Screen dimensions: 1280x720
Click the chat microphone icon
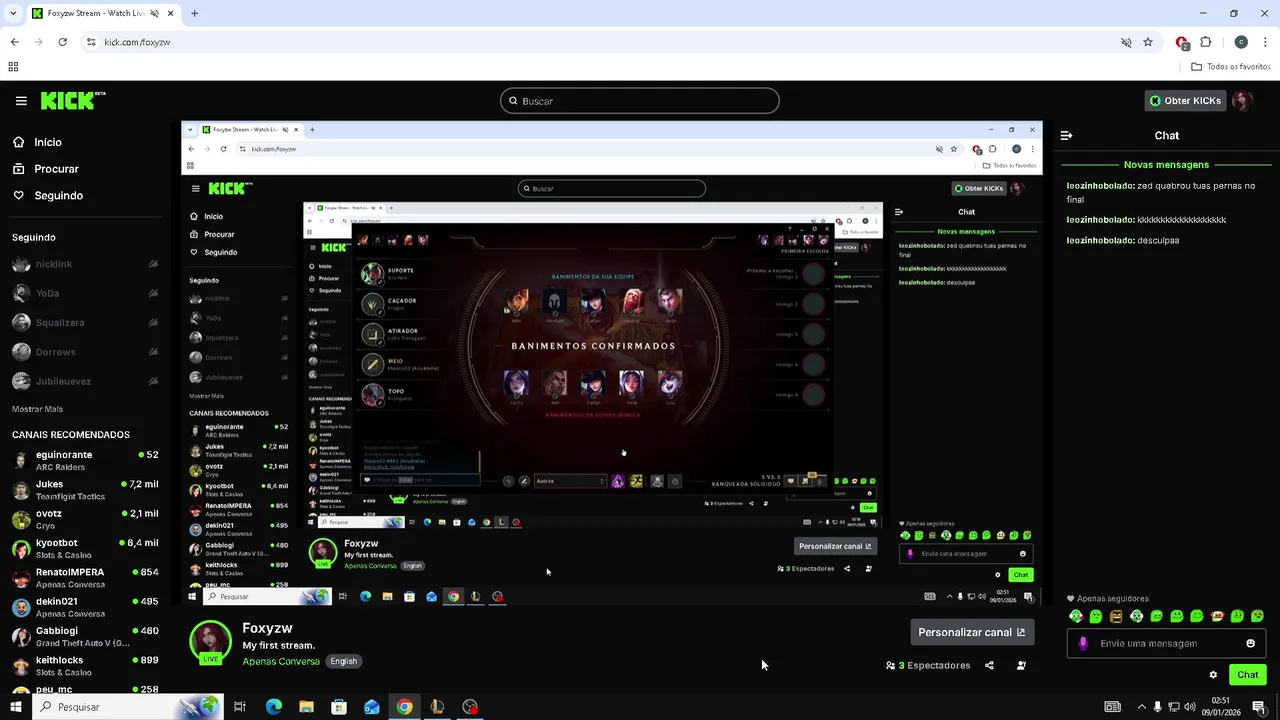coord(1082,643)
